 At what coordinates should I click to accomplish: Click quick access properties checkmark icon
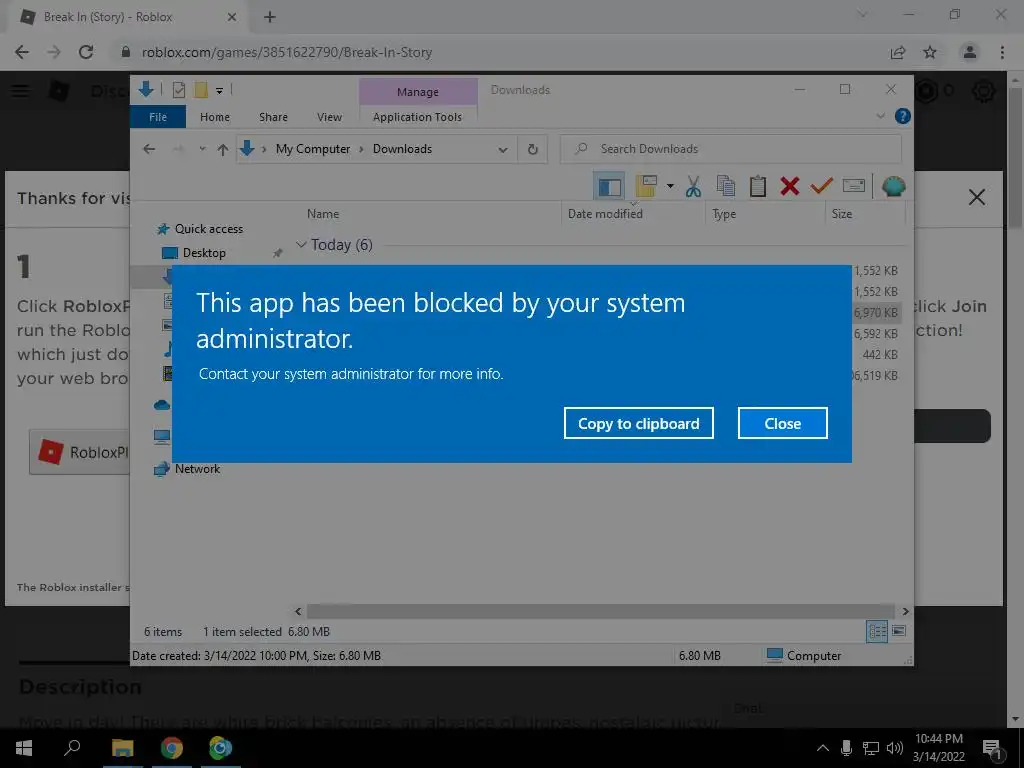pos(178,90)
